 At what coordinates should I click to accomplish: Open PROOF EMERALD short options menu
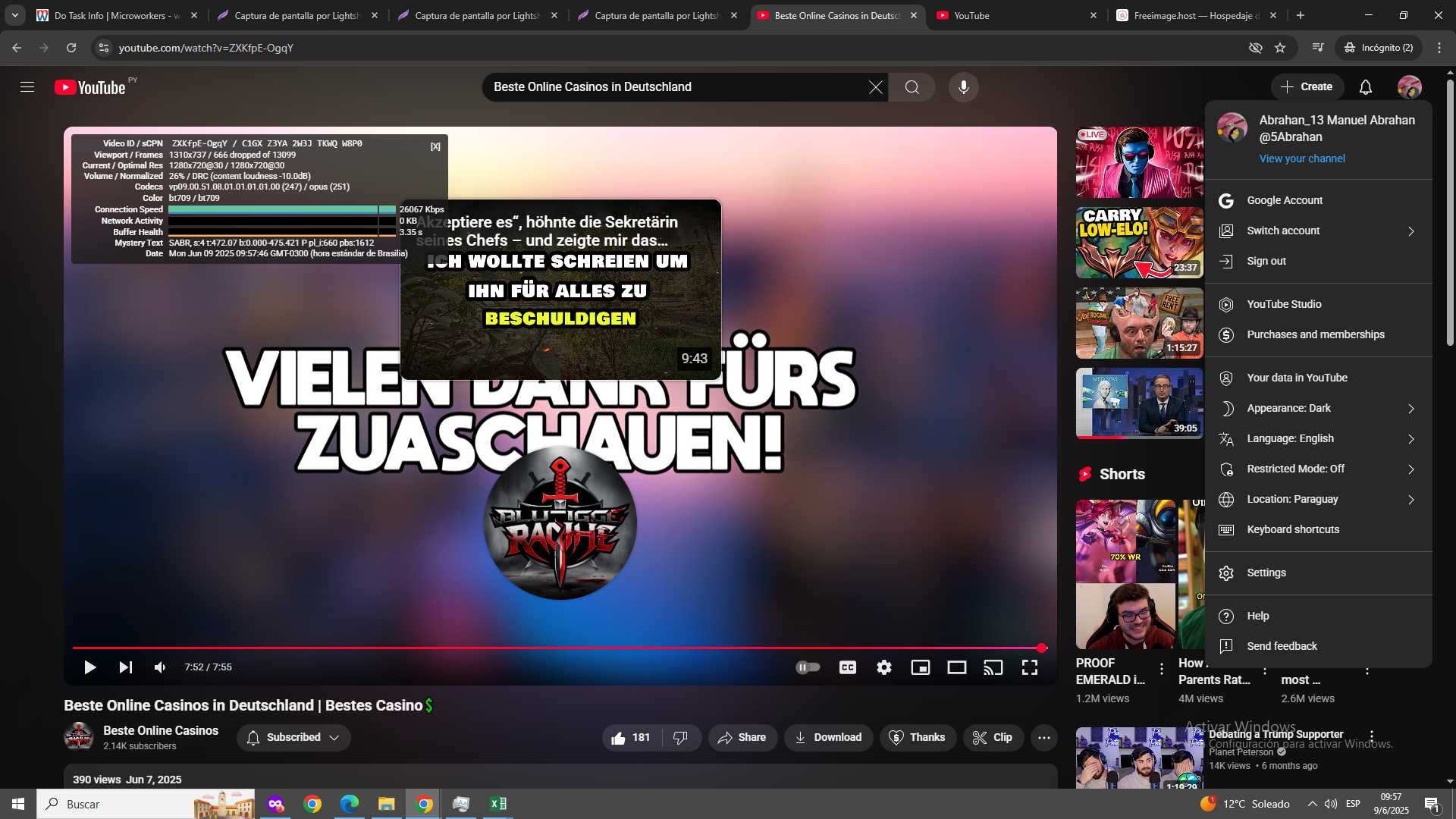pyautogui.click(x=1162, y=670)
